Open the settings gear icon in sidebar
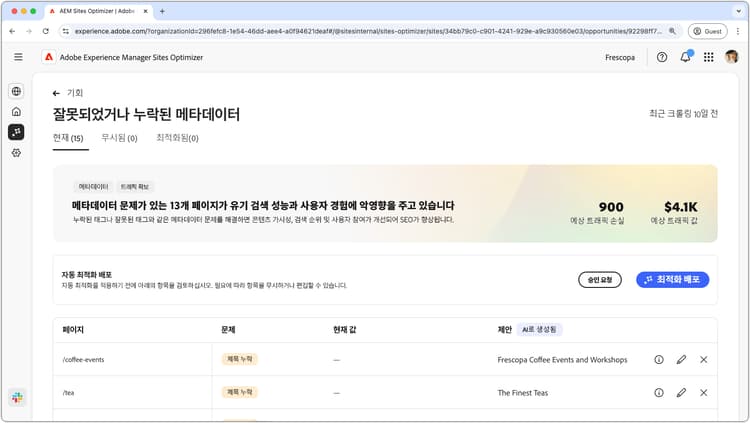 click(16, 153)
